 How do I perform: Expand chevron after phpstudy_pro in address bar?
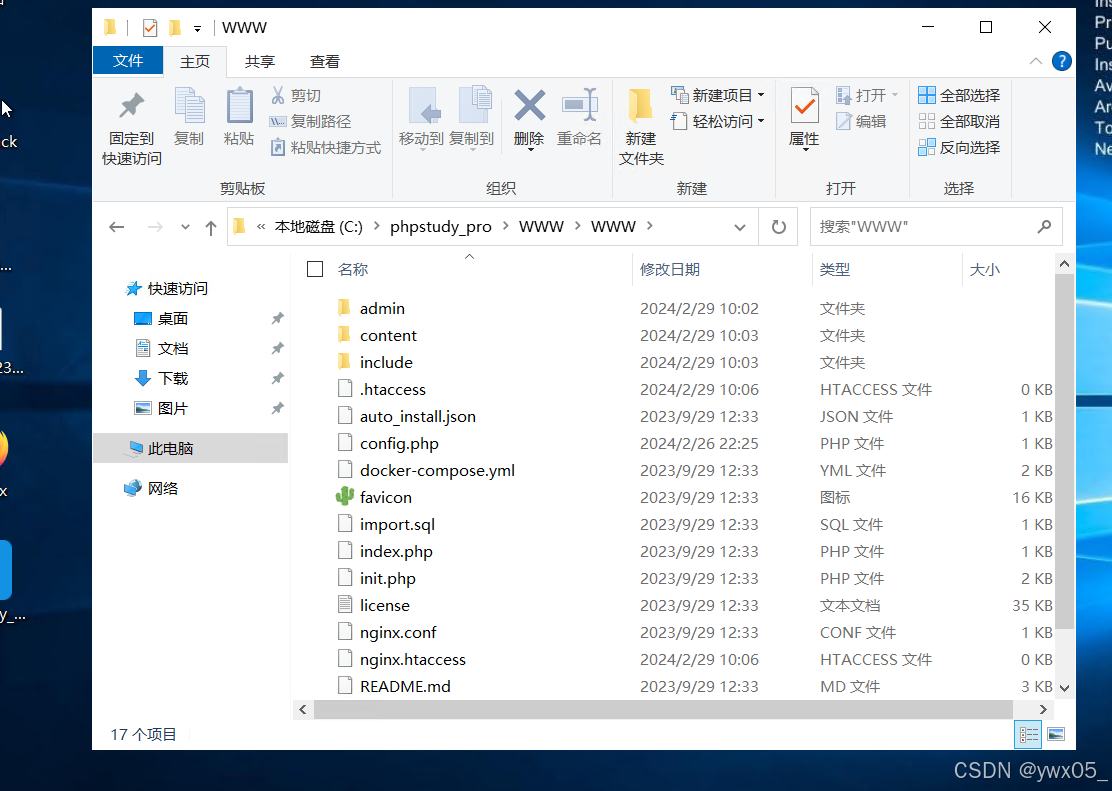coord(506,226)
